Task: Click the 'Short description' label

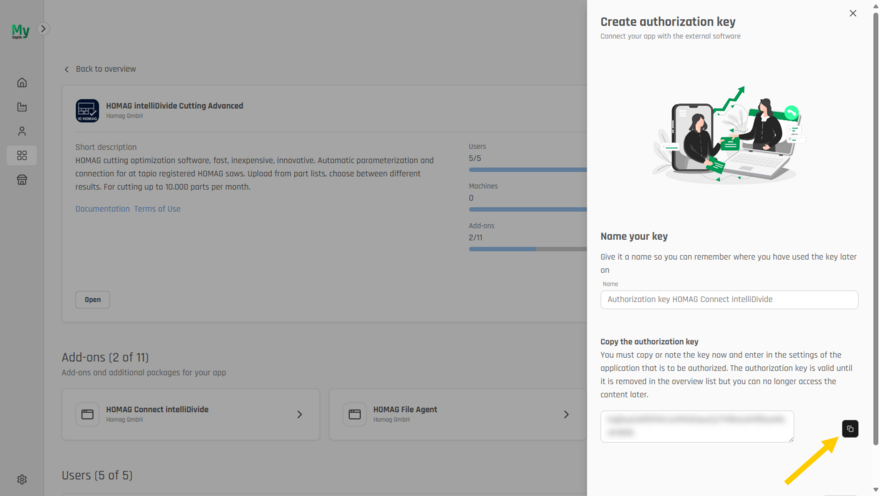Action: click(106, 147)
